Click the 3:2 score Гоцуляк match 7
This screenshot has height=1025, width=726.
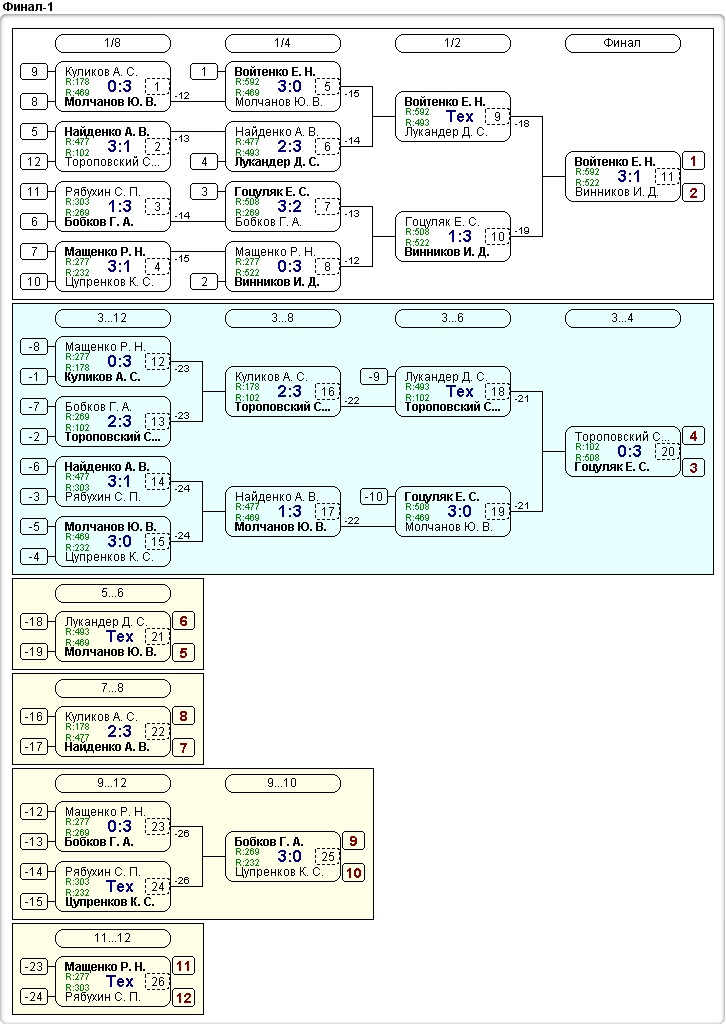coord(289,207)
